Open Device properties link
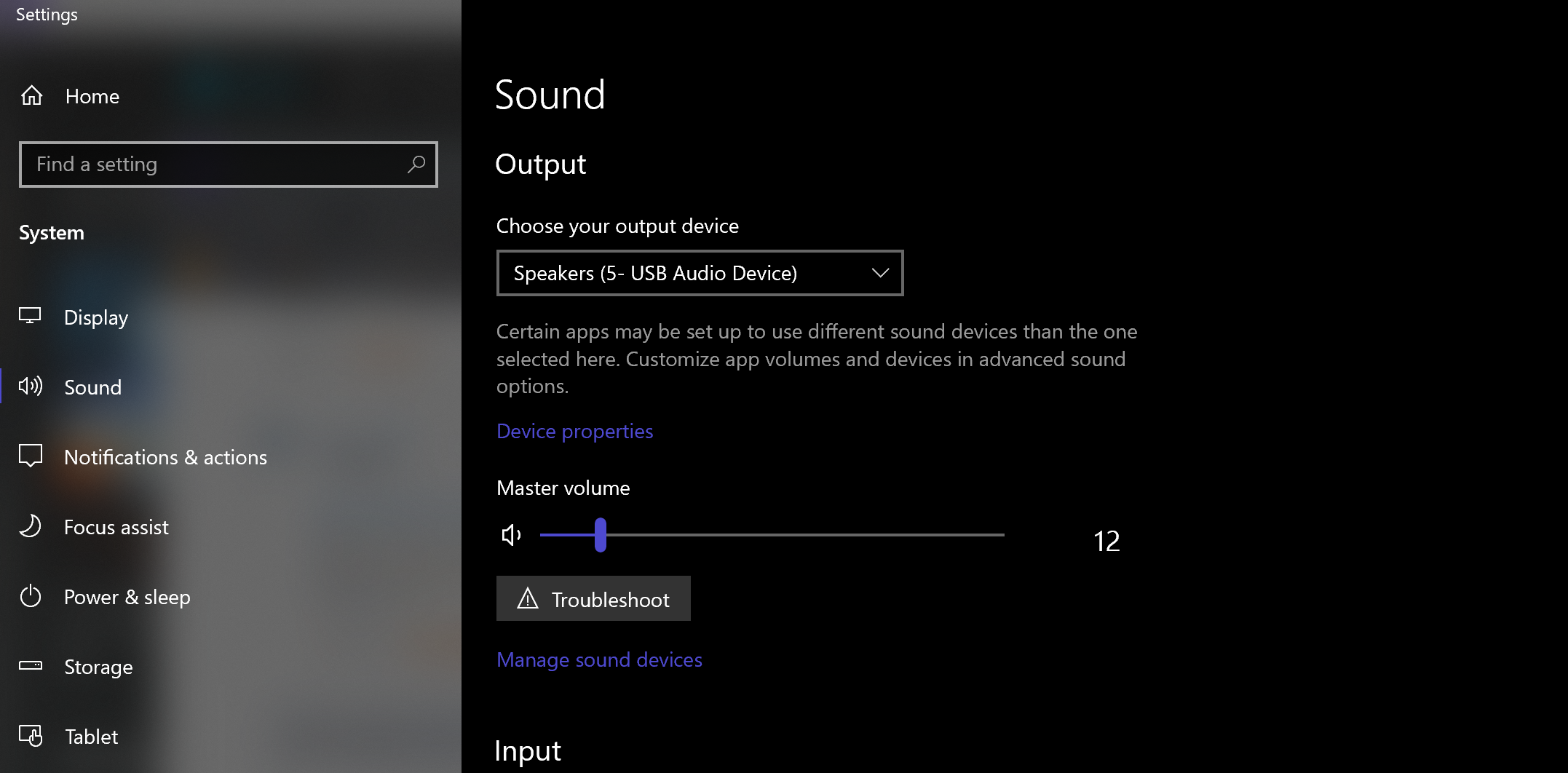This screenshot has width=1568, height=773. [x=574, y=431]
